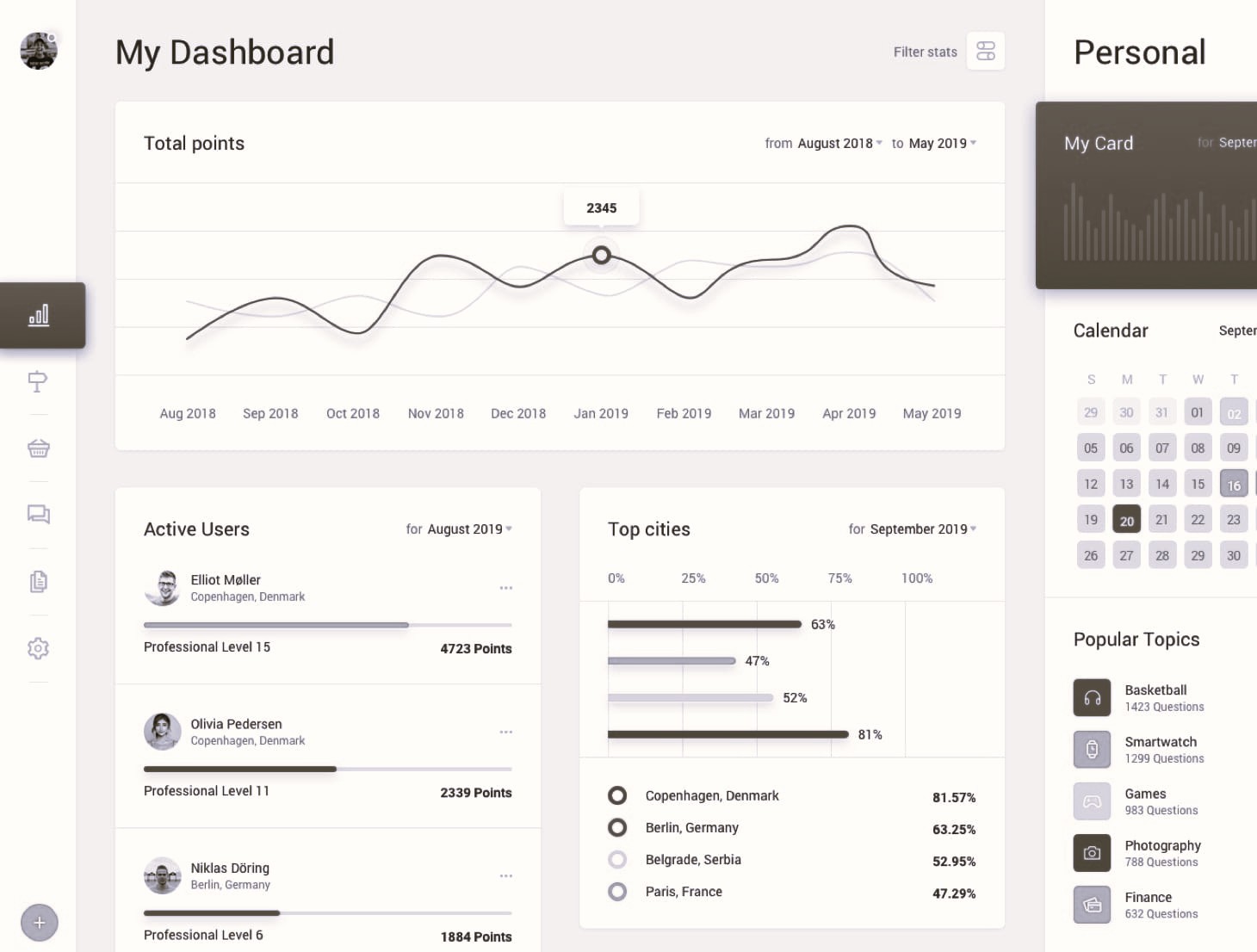Screen dimensions: 1257x952
Task: Open the documents sidebar icon
Action: [38, 581]
